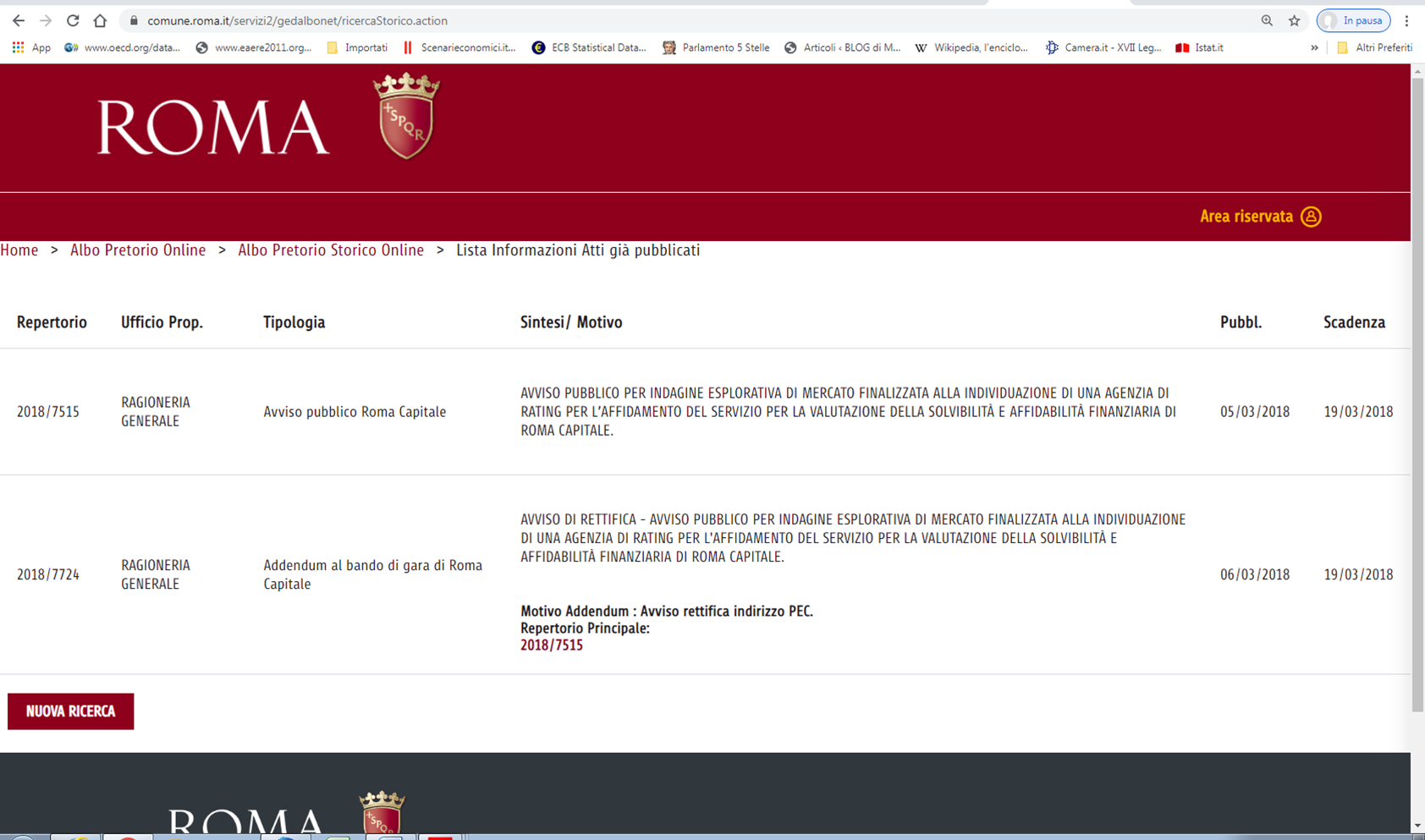Click 'Avviso pubblico Roma Capitale' tipologia cell
The width and height of the screenshot is (1425, 840).
pyautogui.click(x=355, y=412)
